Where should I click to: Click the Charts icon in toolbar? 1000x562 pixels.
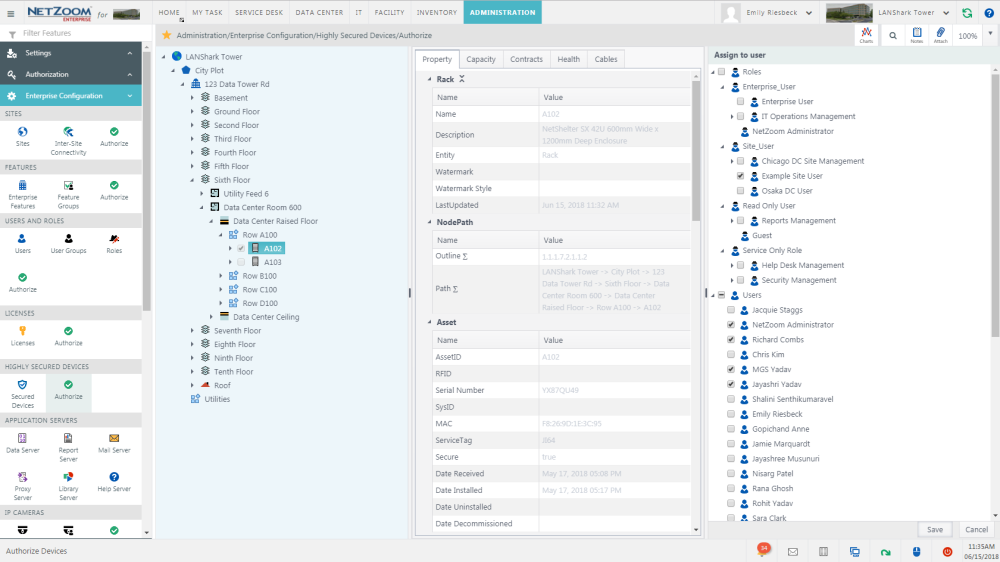pyautogui.click(x=866, y=36)
